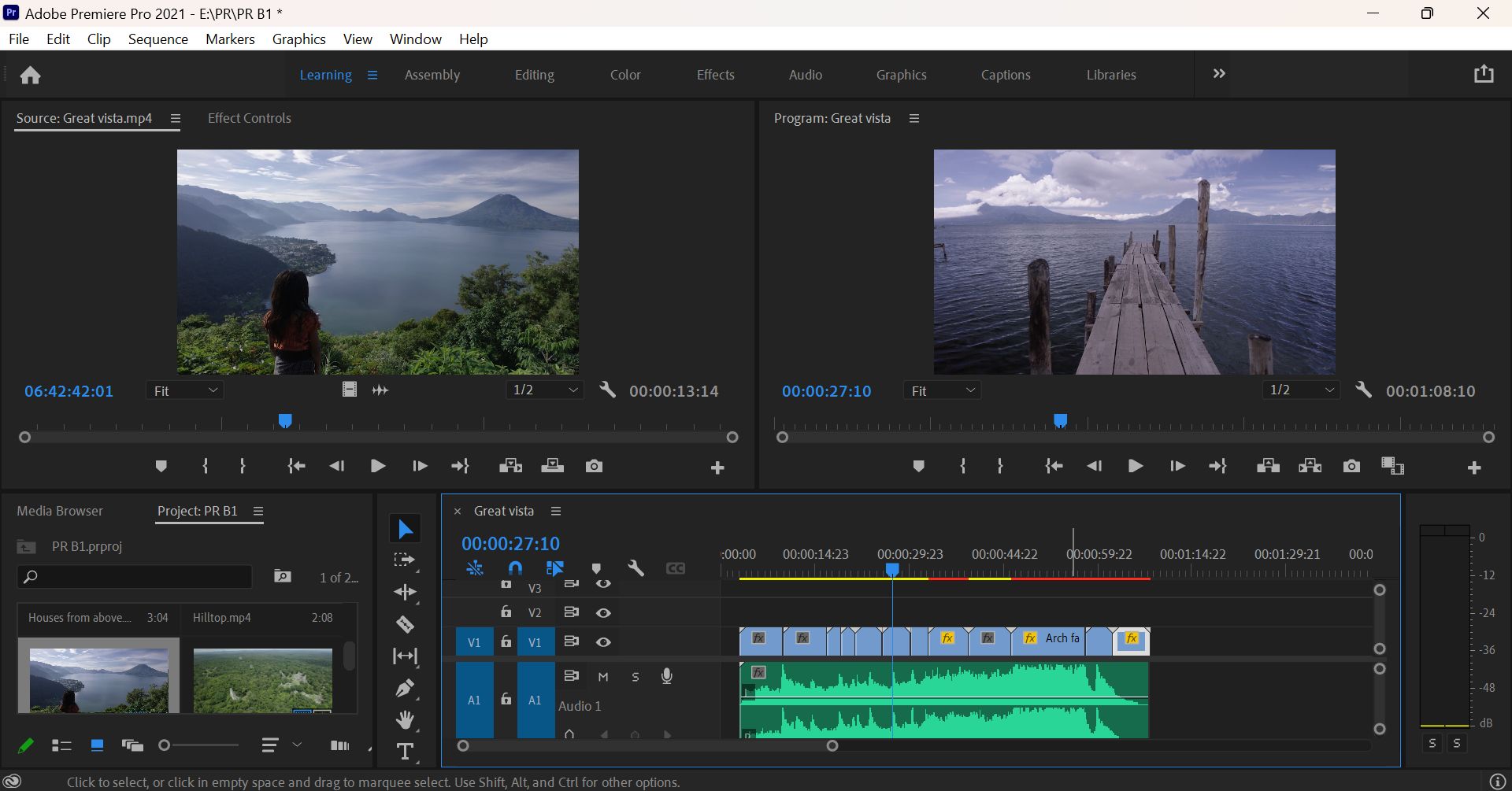Select the Ripple Edit tool
The width and height of the screenshot is (1512, 791).
point(405,592)
